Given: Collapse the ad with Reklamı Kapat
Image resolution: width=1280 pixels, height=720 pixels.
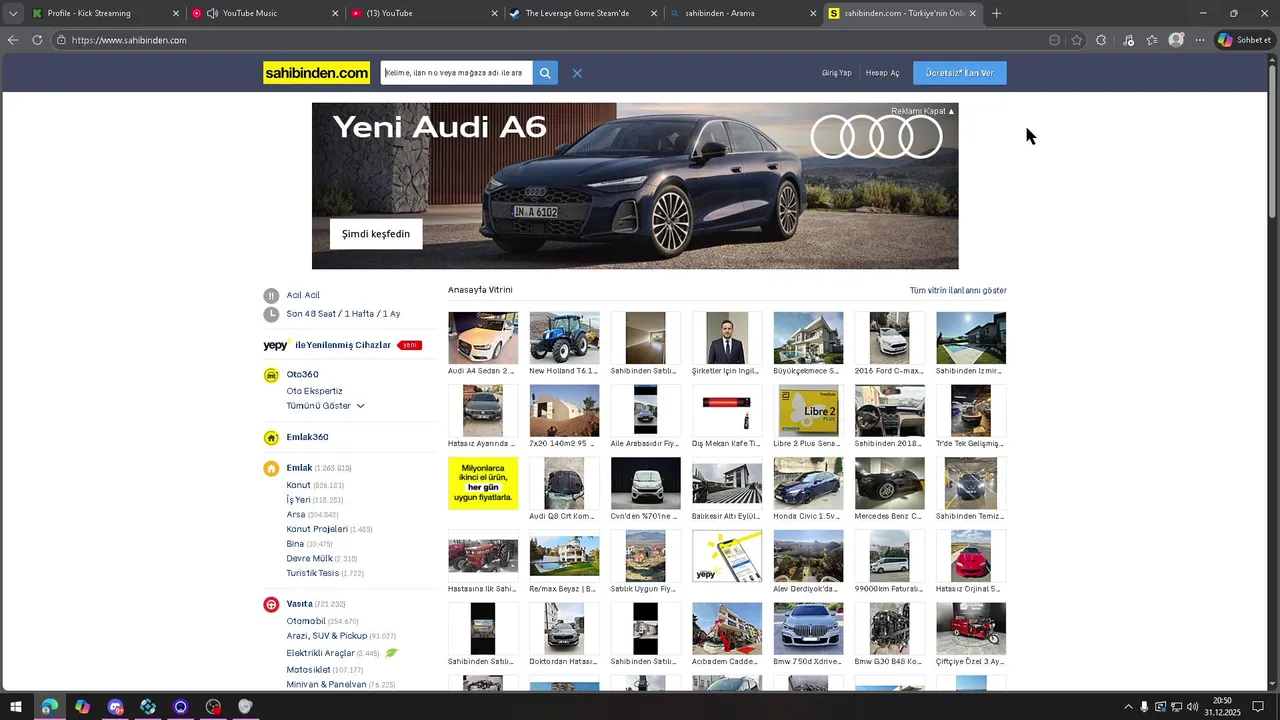Looking at the screenshot, I should 922,111.
